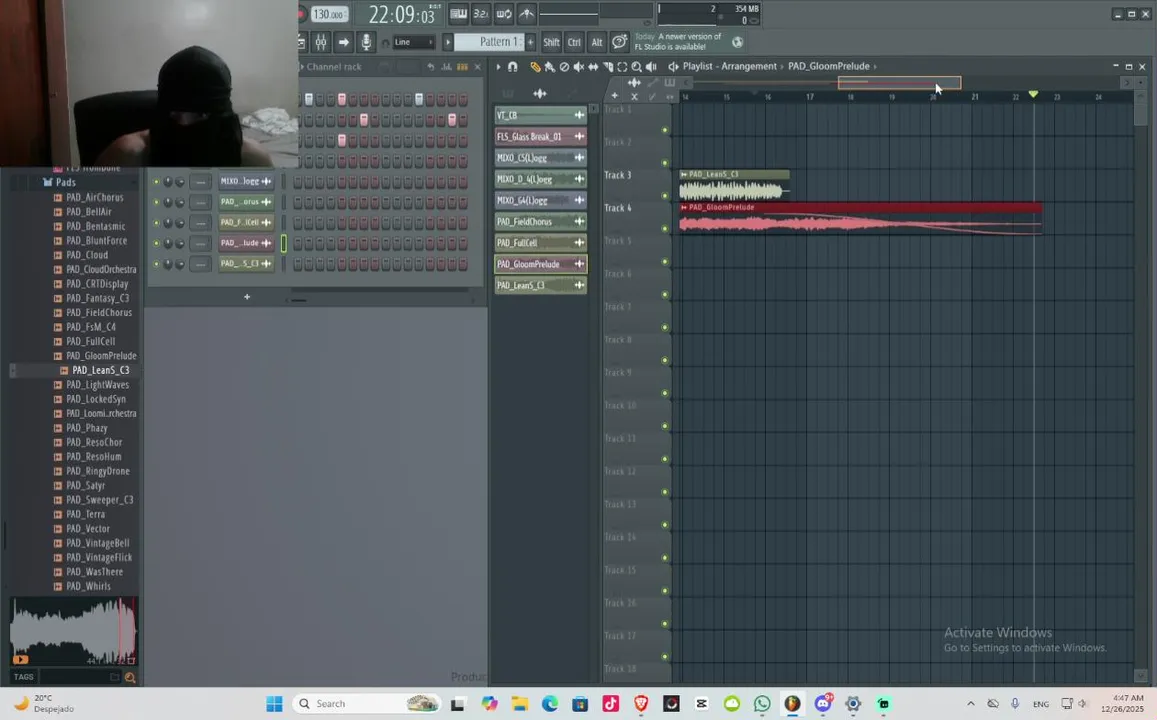Click the Shift modifier button
1157x720 pixels.
coord(551,42)
